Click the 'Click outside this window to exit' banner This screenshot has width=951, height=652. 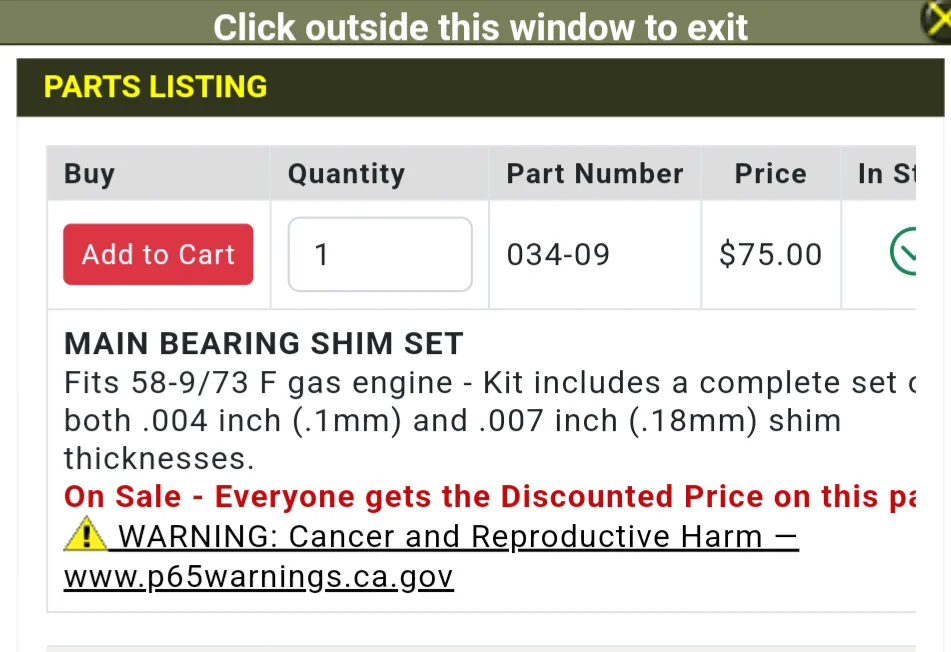click(x=480, y=27)
